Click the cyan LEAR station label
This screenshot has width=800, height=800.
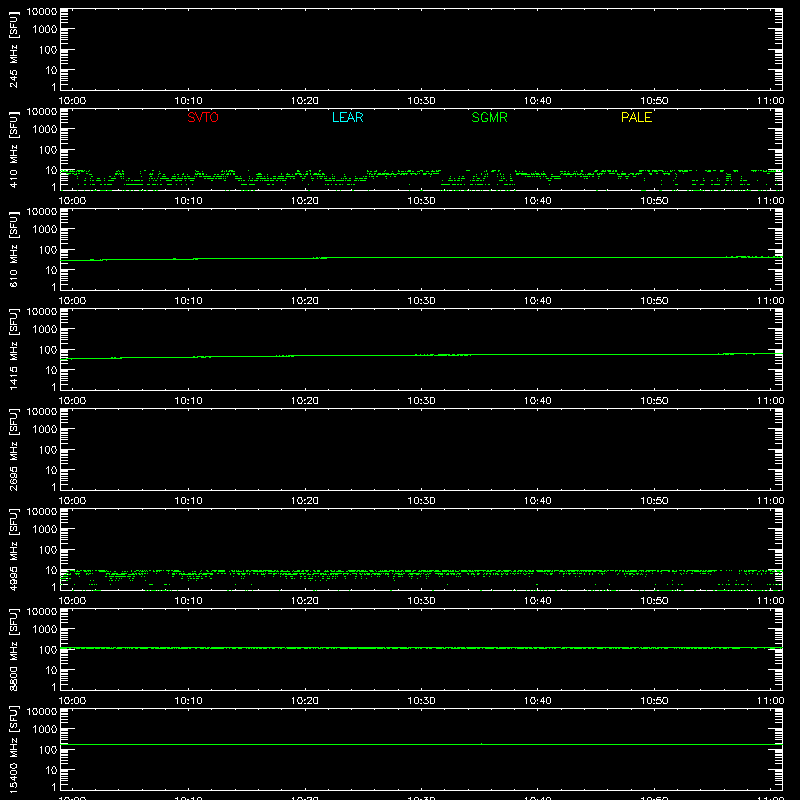click(347, 117)
